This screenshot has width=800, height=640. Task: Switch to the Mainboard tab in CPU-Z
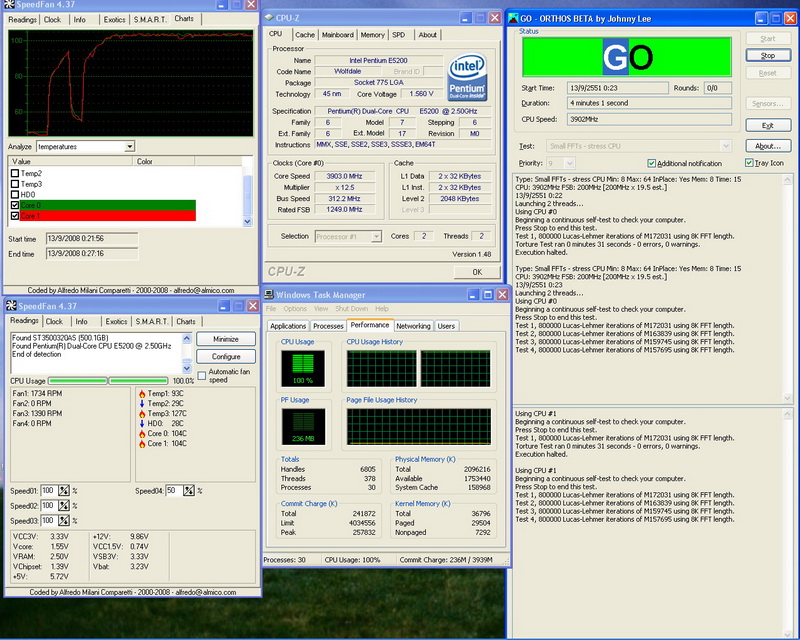[337, 34]
